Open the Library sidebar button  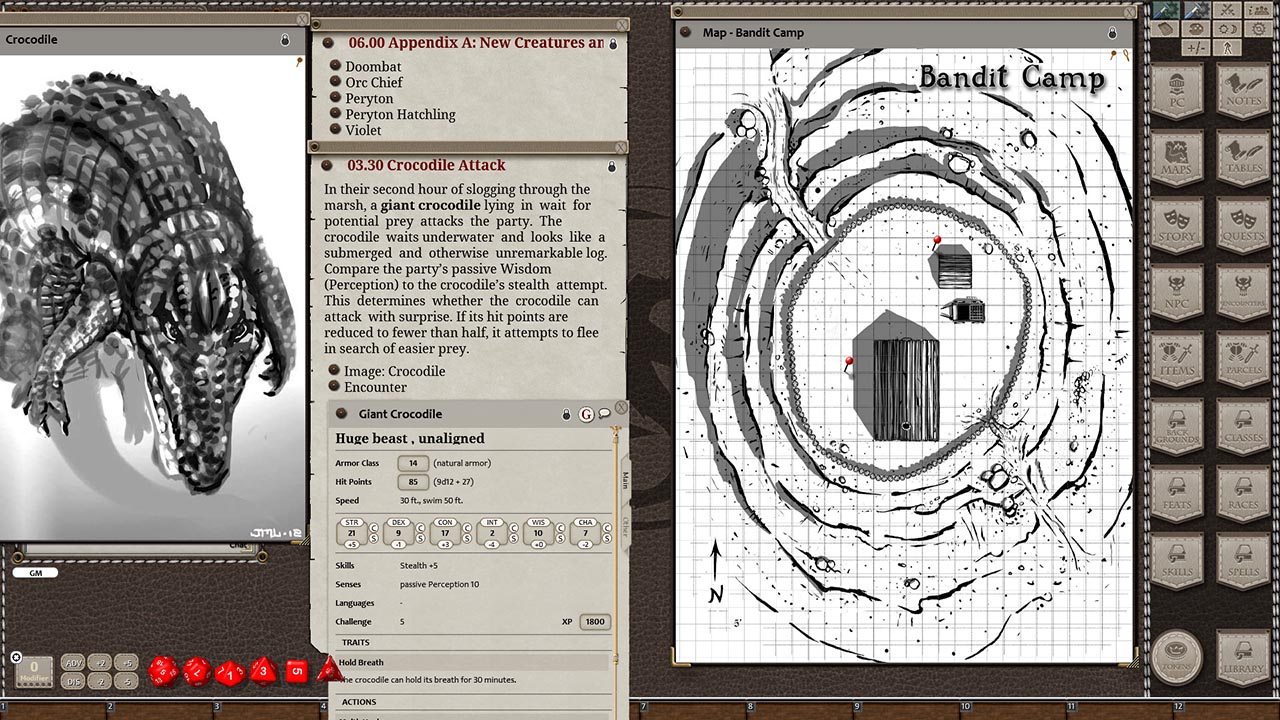point(1243,656)
